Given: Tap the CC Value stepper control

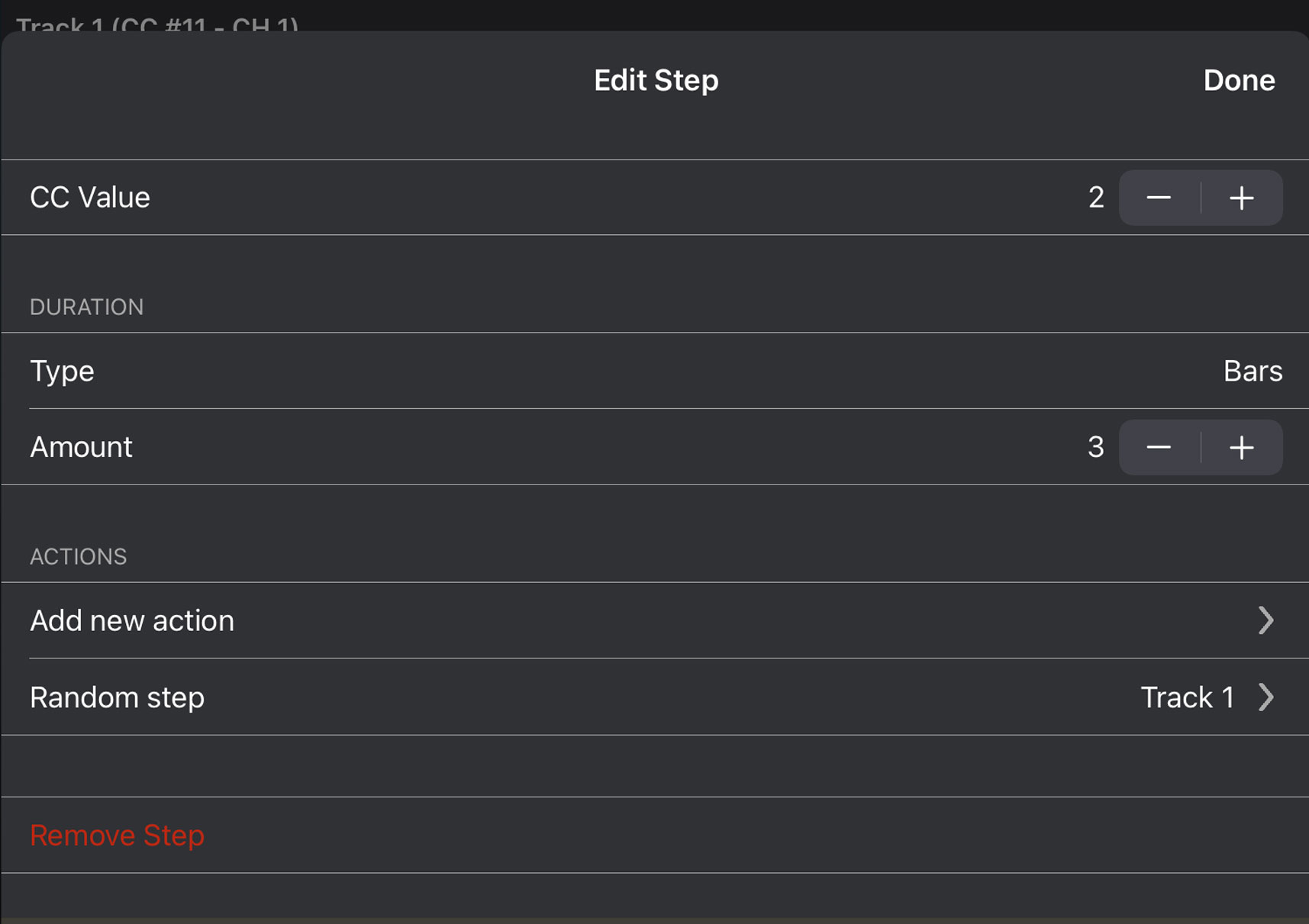Looking at the screenshot, I should click(x=1200, y=198).
